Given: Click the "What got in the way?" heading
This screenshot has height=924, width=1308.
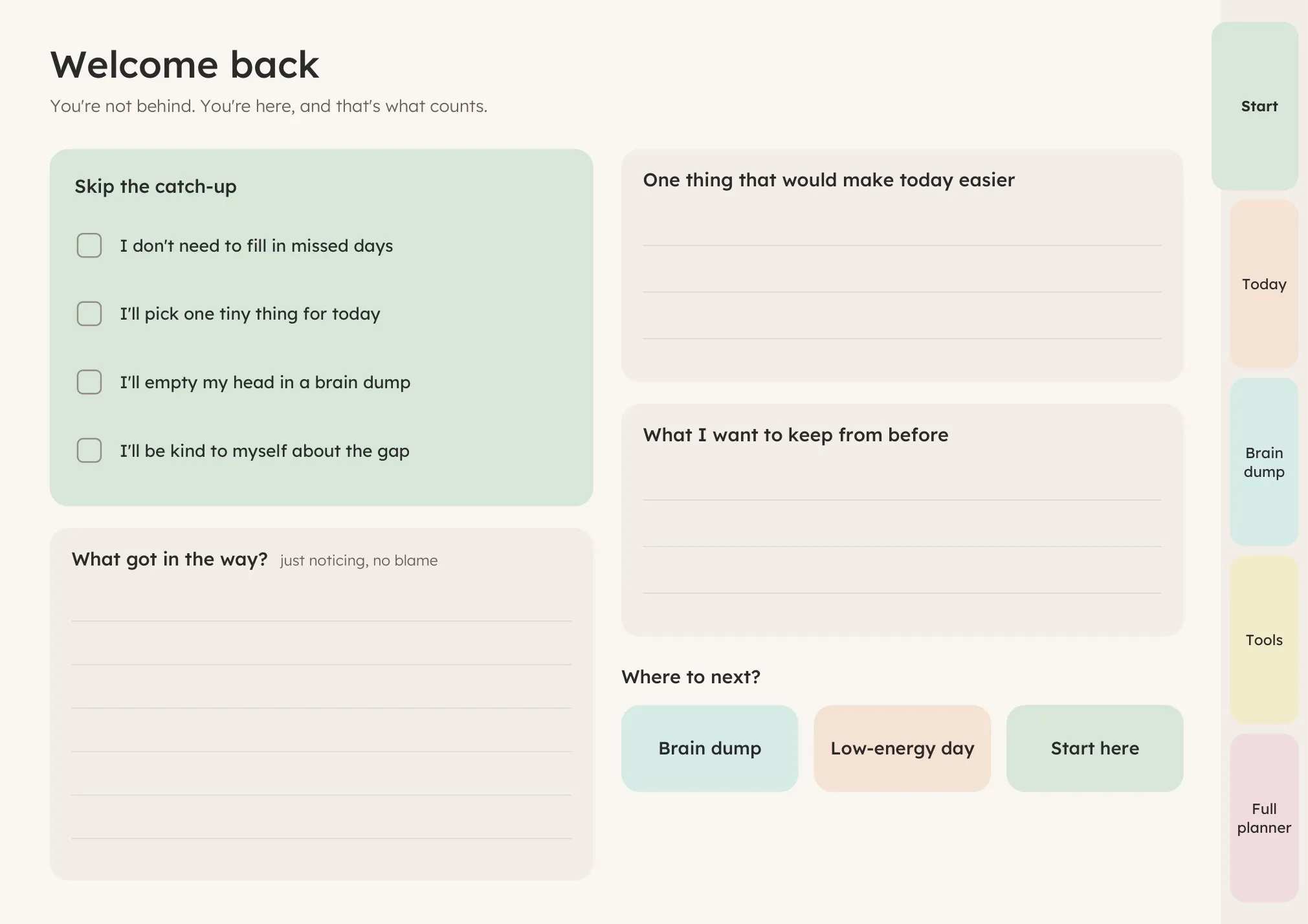Looking at the screenshot, I should pos(170,559).
